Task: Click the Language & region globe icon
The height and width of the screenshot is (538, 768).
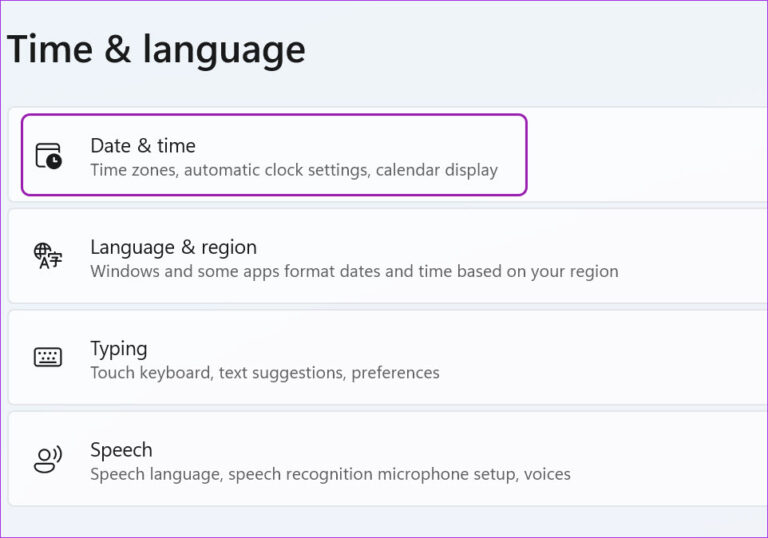Action: pos(48,257)
